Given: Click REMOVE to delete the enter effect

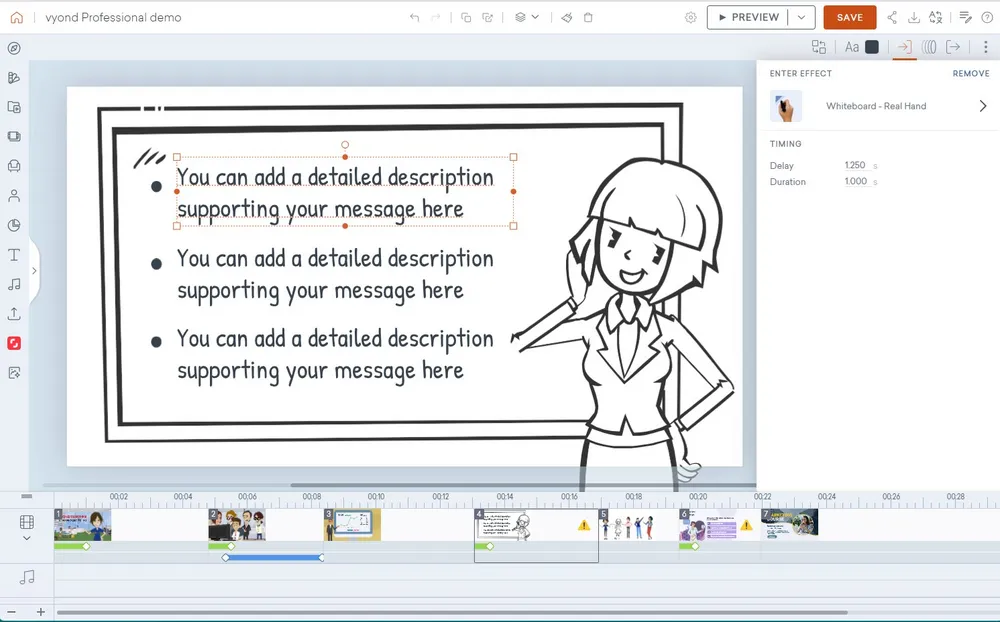Looking at the screenshot, I should 970,74.
